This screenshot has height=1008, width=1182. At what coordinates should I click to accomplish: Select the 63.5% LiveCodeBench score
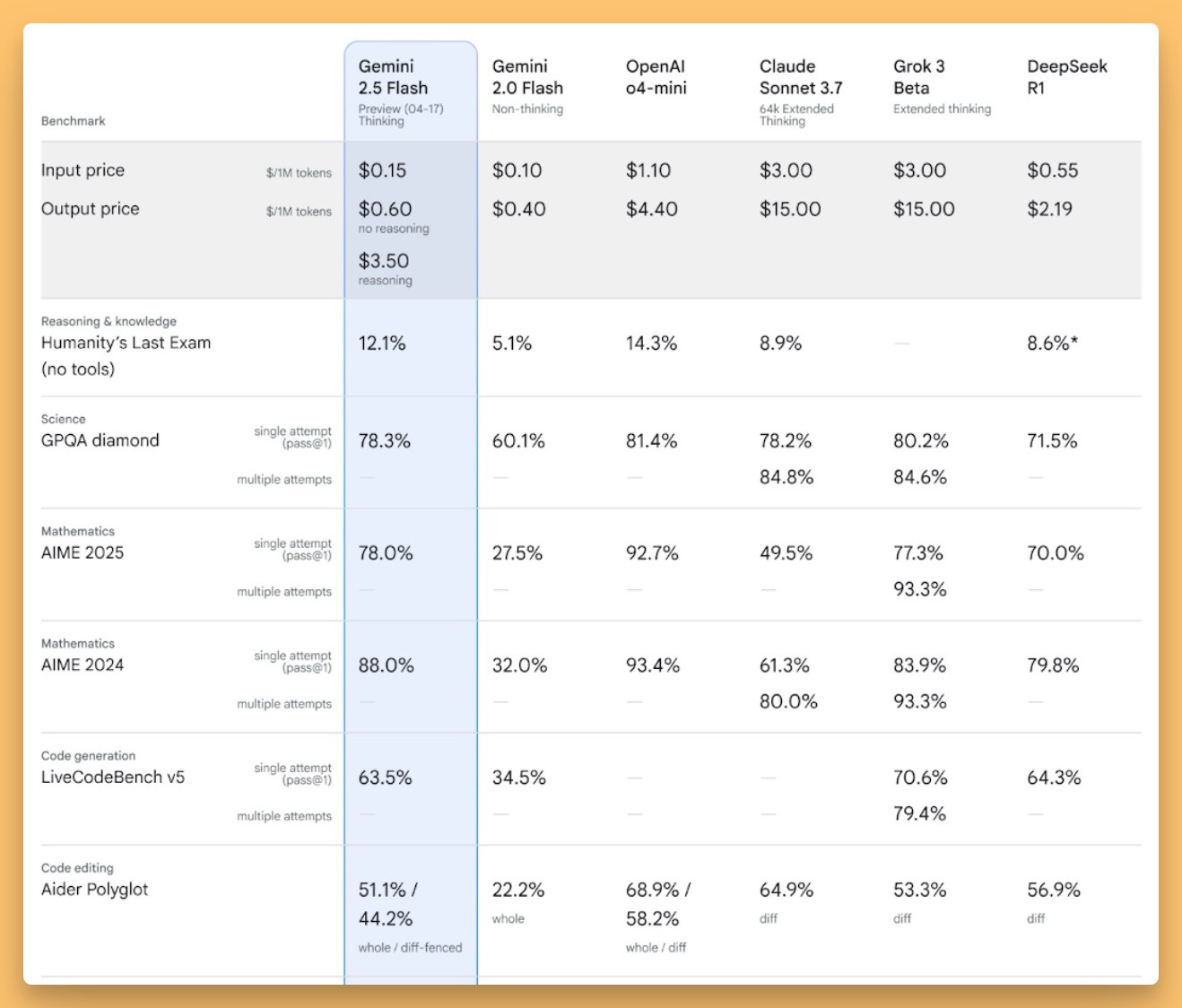coord(385,778)
